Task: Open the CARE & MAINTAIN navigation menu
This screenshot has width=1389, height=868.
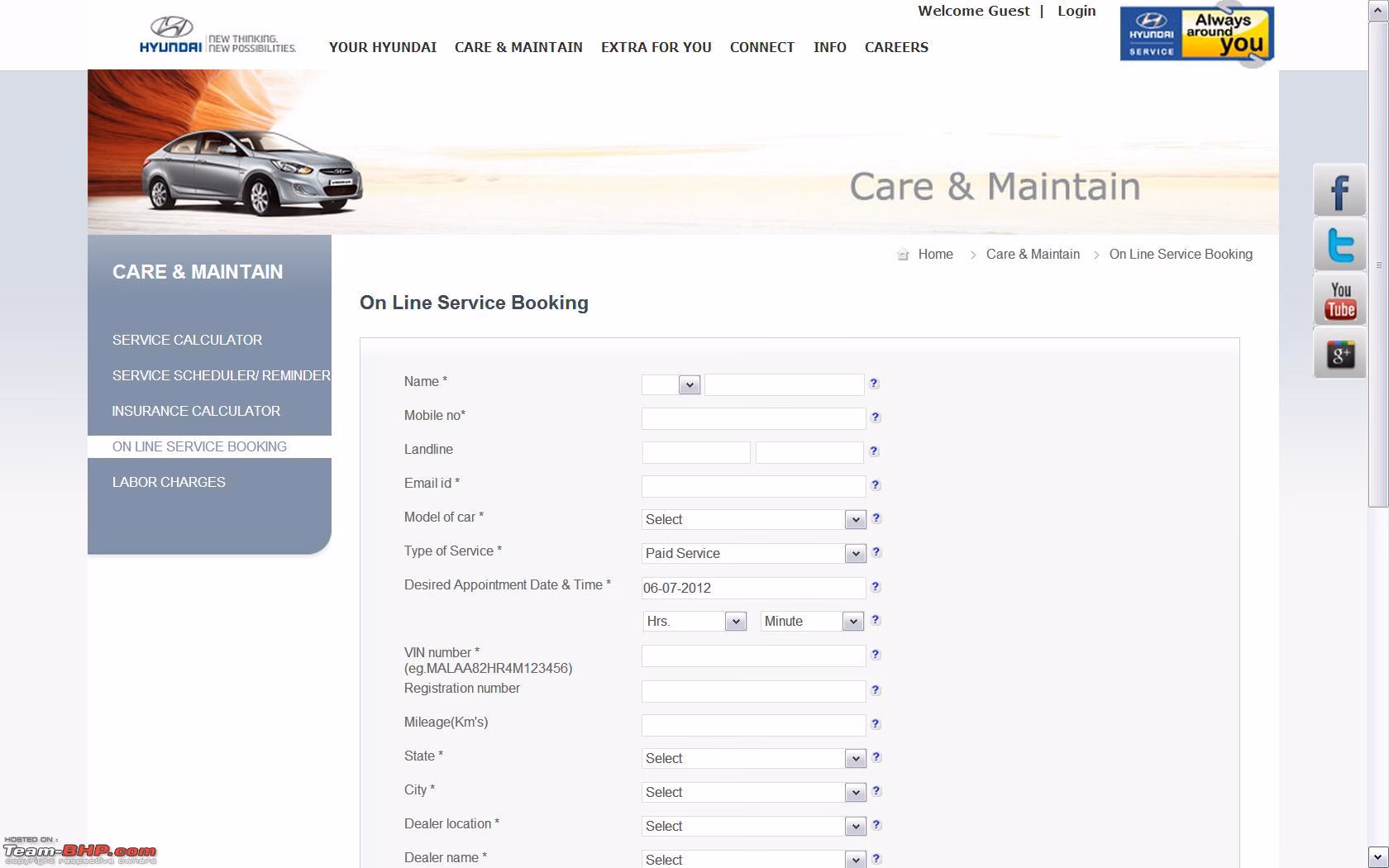Action: [x=518, y=47]
